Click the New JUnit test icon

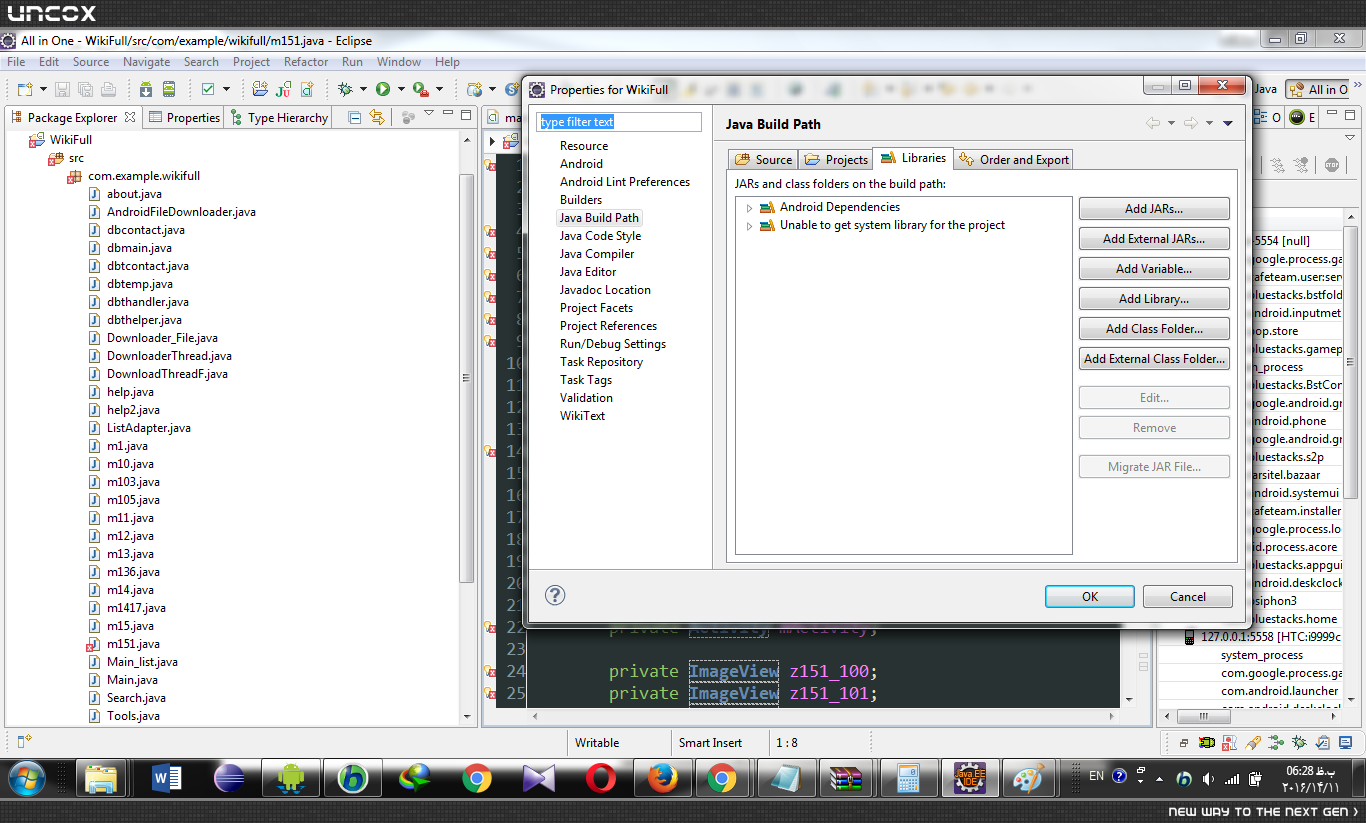coord(283,89)
